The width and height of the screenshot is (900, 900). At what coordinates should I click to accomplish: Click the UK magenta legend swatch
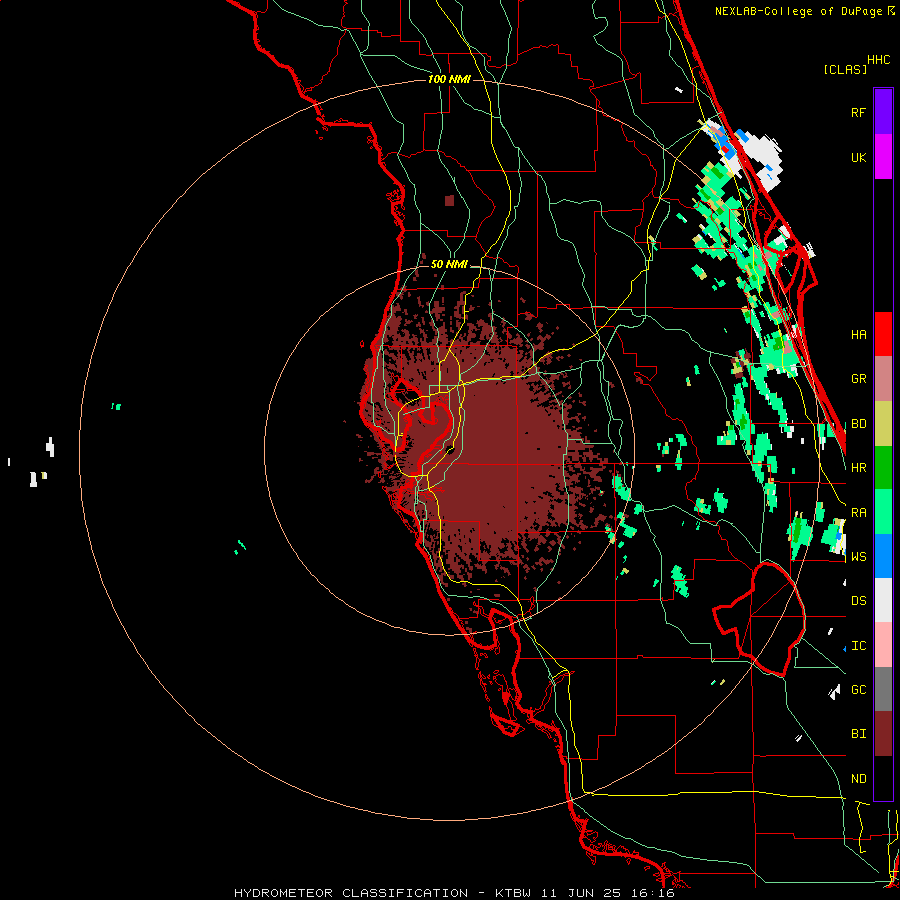883,157
